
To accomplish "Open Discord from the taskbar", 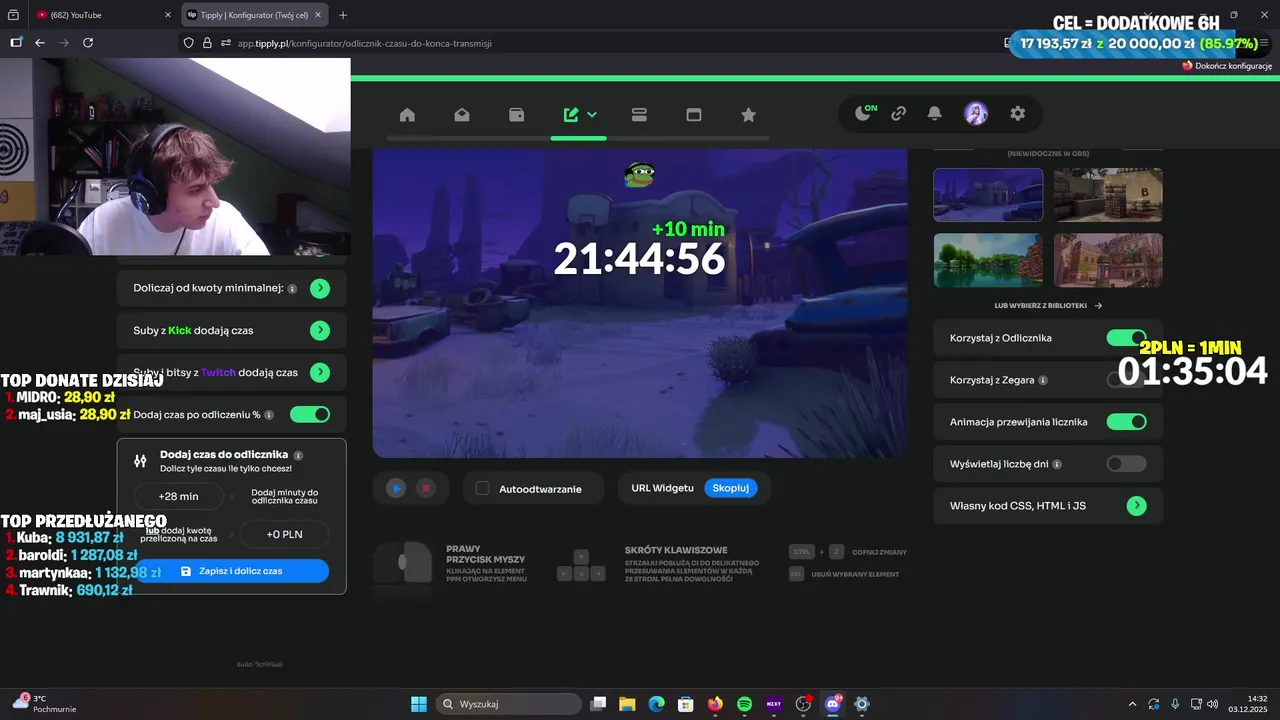I will 833,704.
